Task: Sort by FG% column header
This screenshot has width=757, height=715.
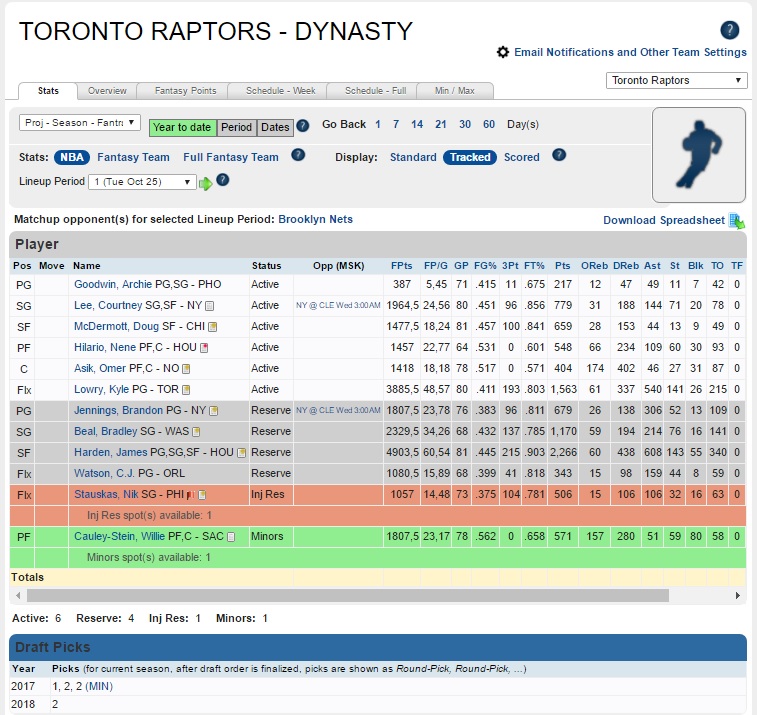Action: 485,266
